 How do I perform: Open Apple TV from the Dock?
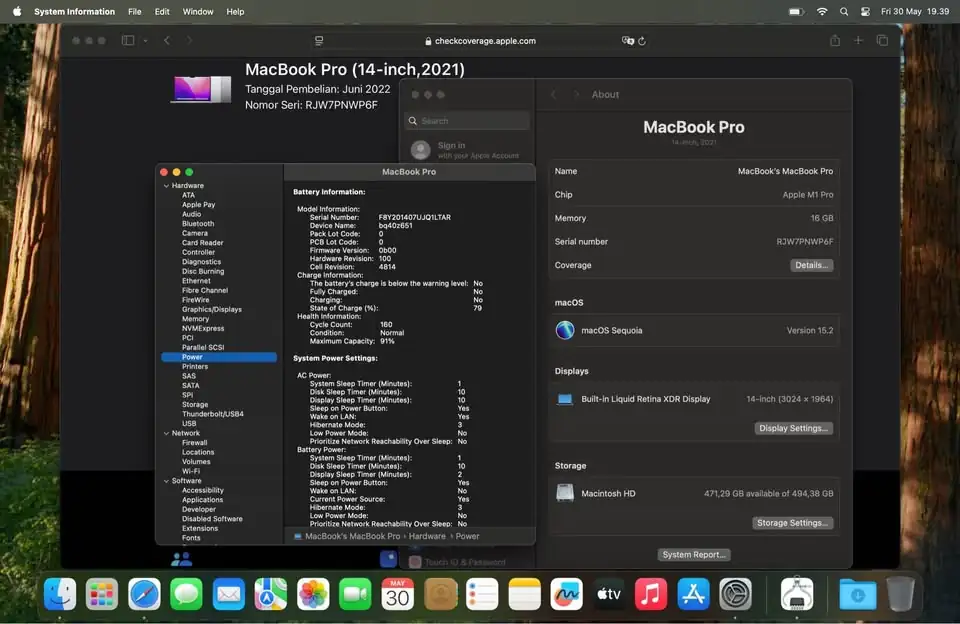point(609,594)
